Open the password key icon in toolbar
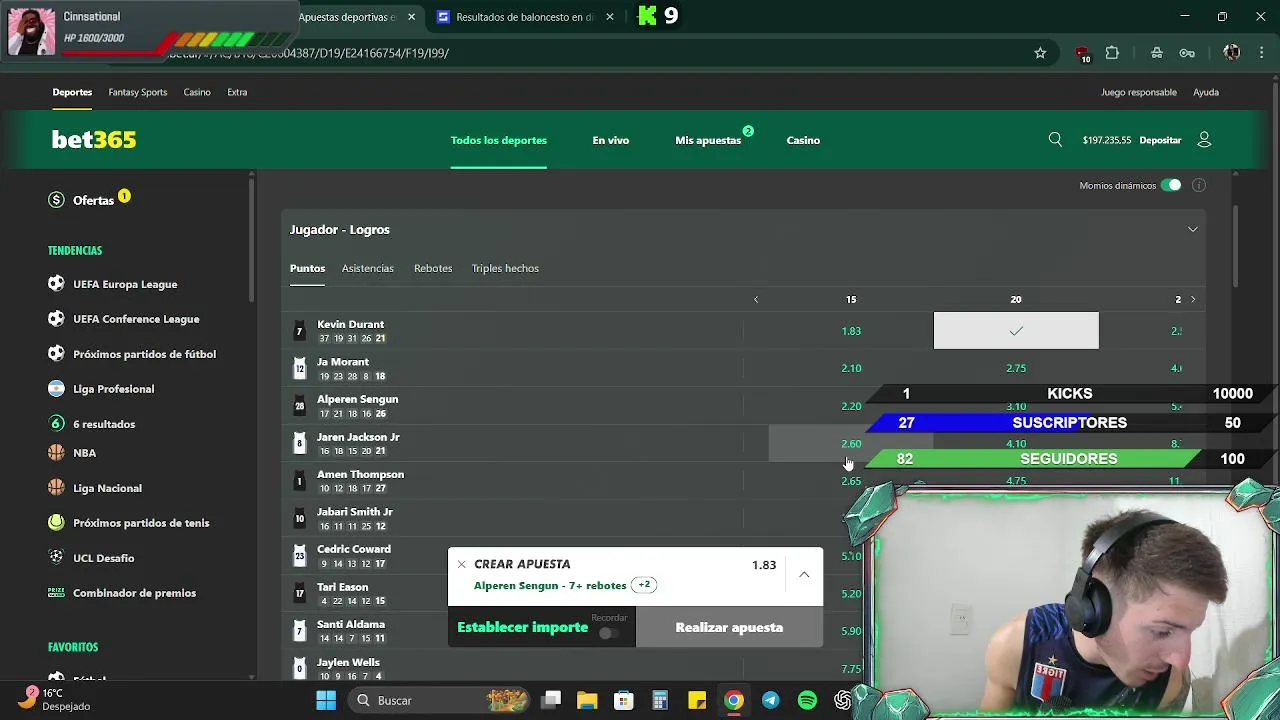Image resolution: width=1280 pixels, height=720 pixels. click(1187, 53)
